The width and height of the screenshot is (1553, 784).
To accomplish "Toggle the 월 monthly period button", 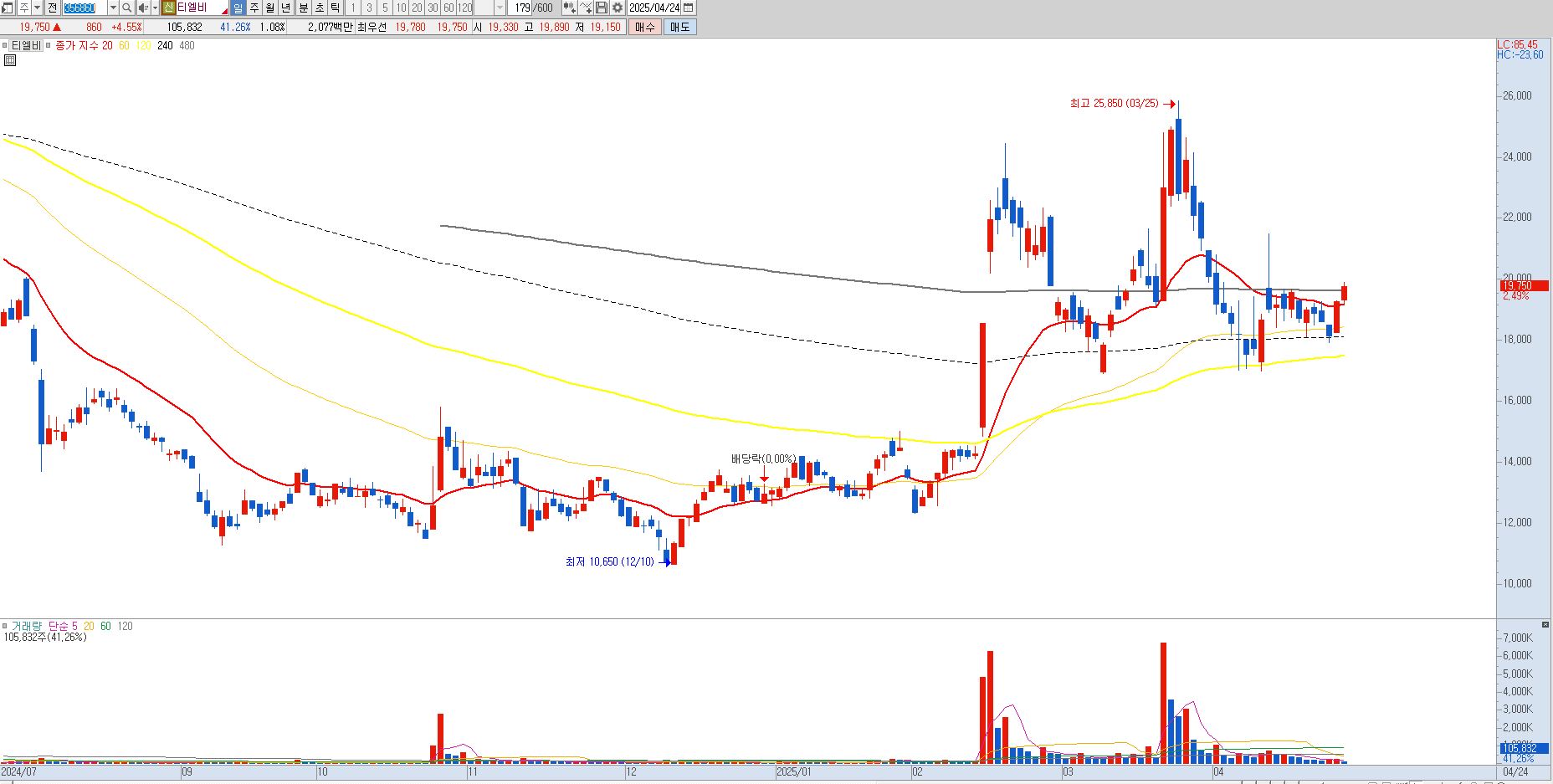I will pyautogui.click(x=269, y=8).
